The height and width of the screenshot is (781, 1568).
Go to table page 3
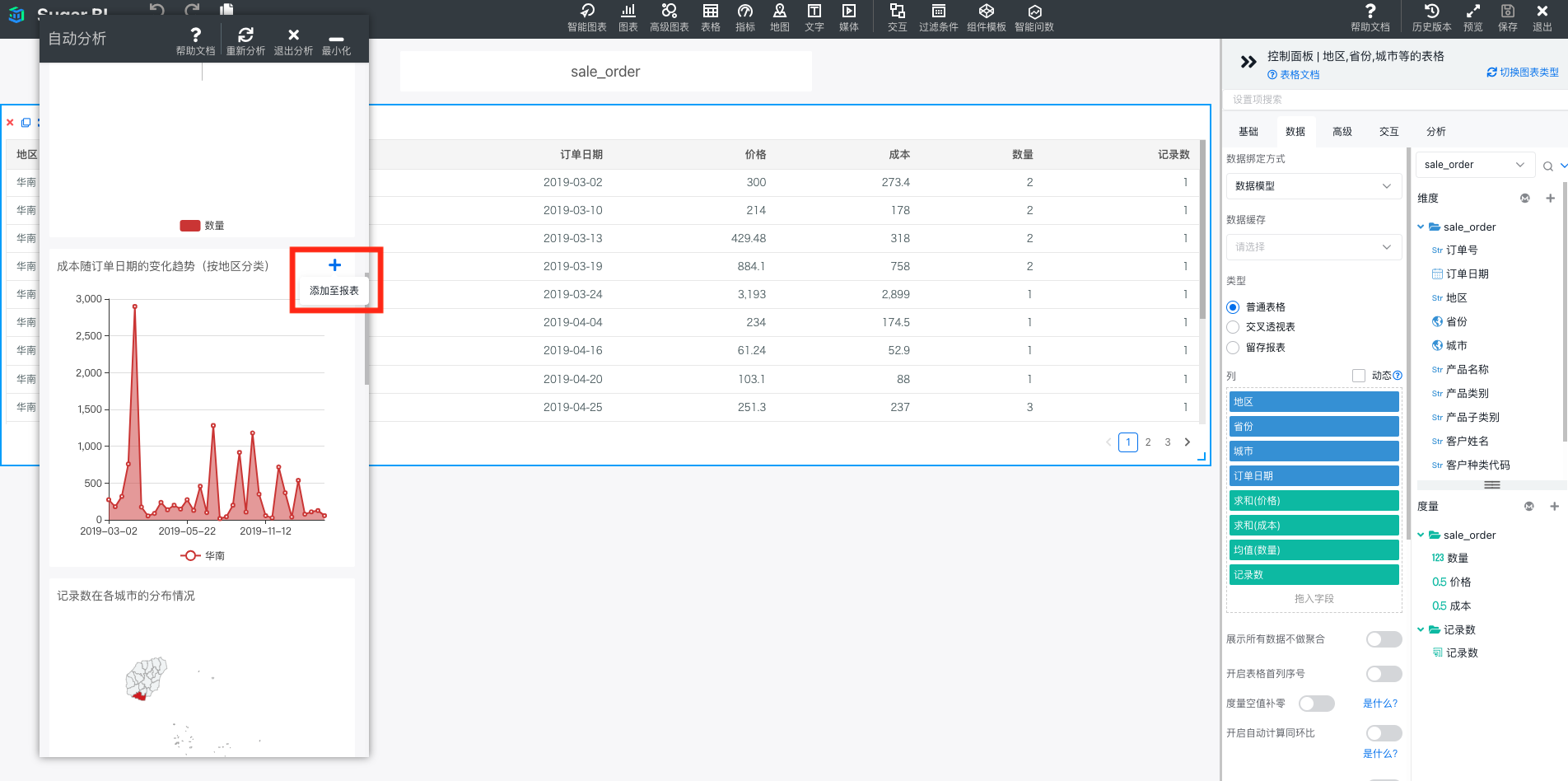tap(1168, 442)
